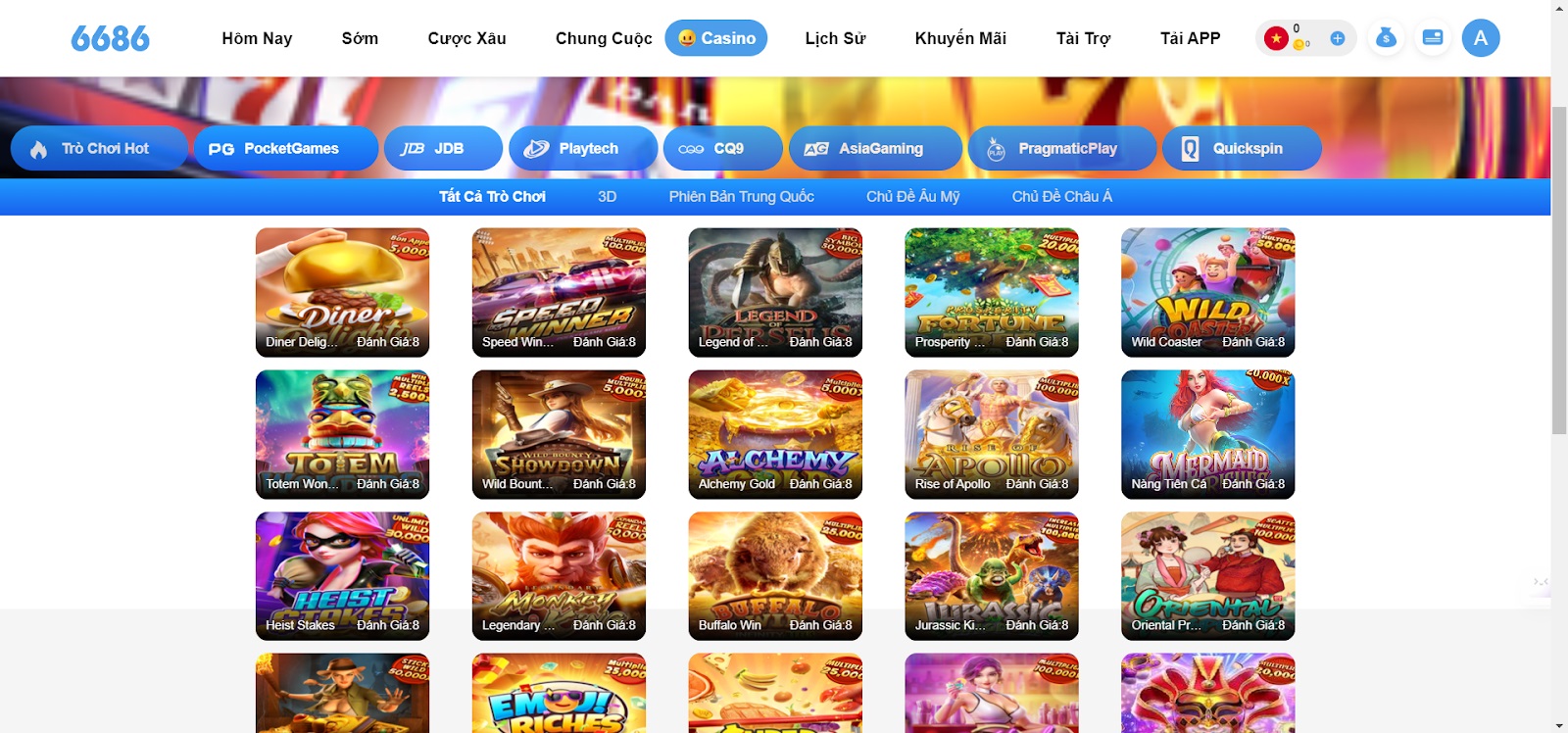Click the page vertical scrollbar
The width and height of the screenshot is (1568, 733).
click(x=1559, y=270)
